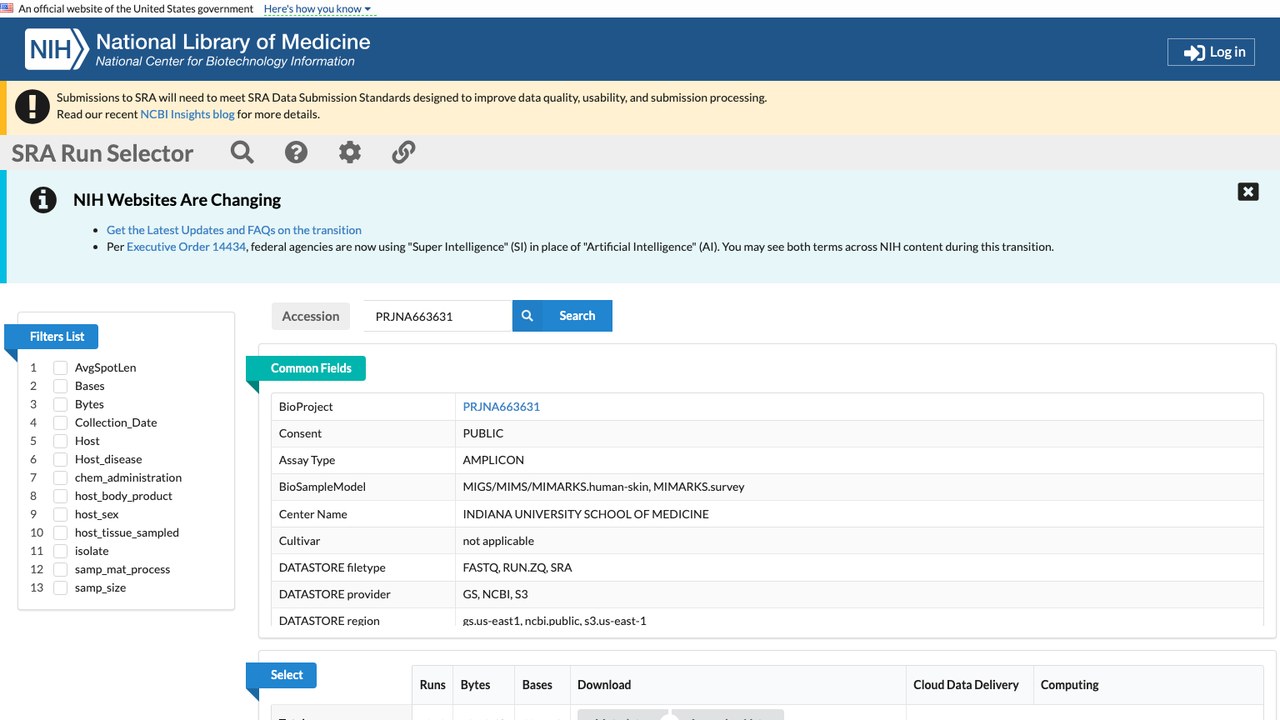Screen dimensions: 1280x720
Task: Click the SRA Run Selector title
Action: 102,153
